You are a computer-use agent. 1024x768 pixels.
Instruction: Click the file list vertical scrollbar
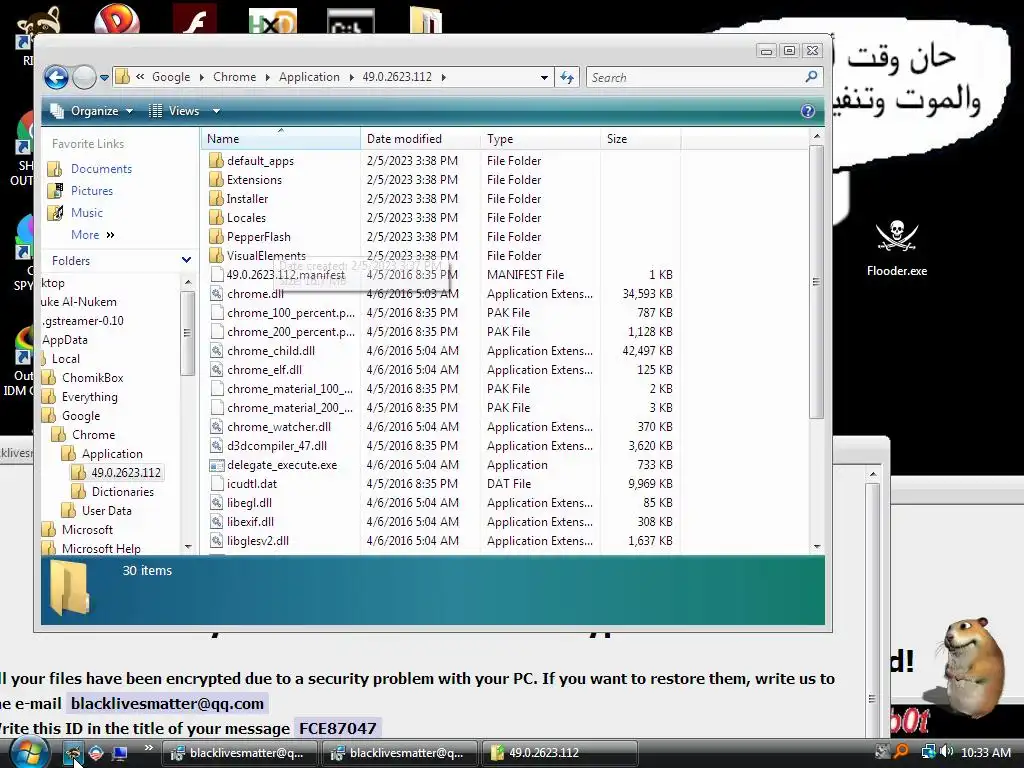(816, 281)
